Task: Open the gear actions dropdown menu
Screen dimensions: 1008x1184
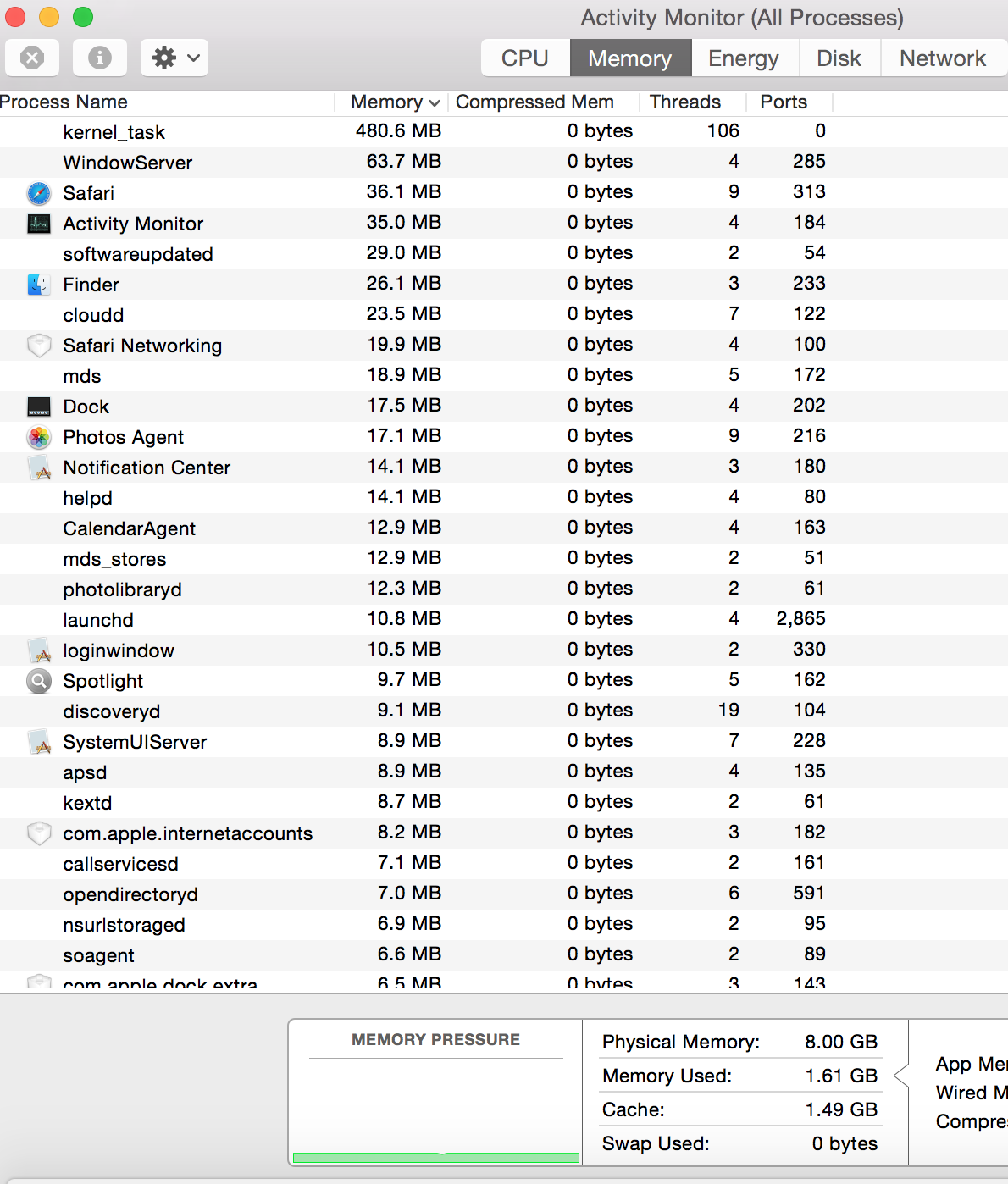Action: pos(174,58)
